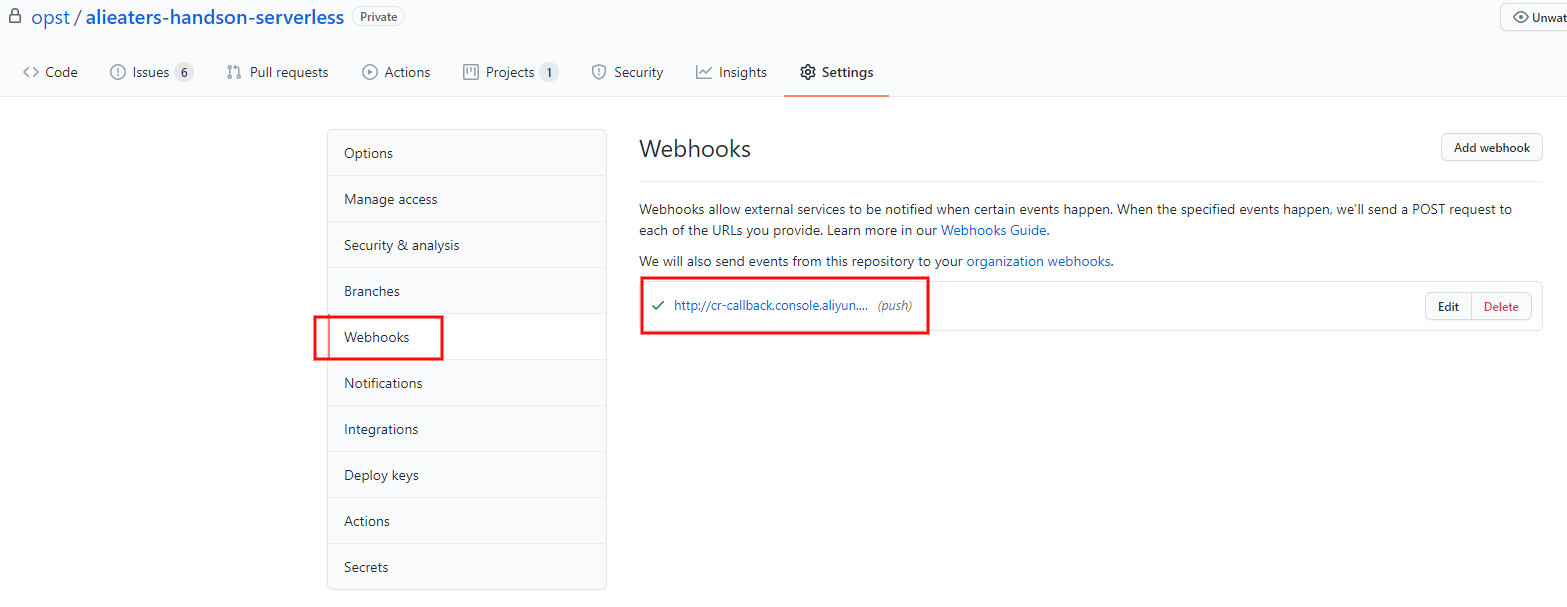Open the cr-callback.console.aliyun webhook URL

(x=771, y=306)
